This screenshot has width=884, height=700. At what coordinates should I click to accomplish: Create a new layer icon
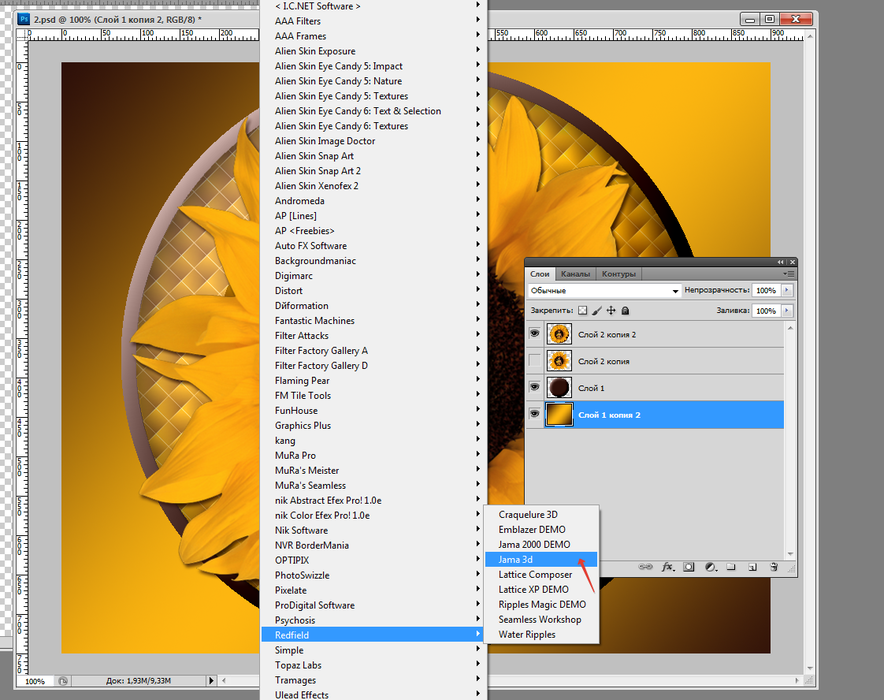(x=752, y=567)
